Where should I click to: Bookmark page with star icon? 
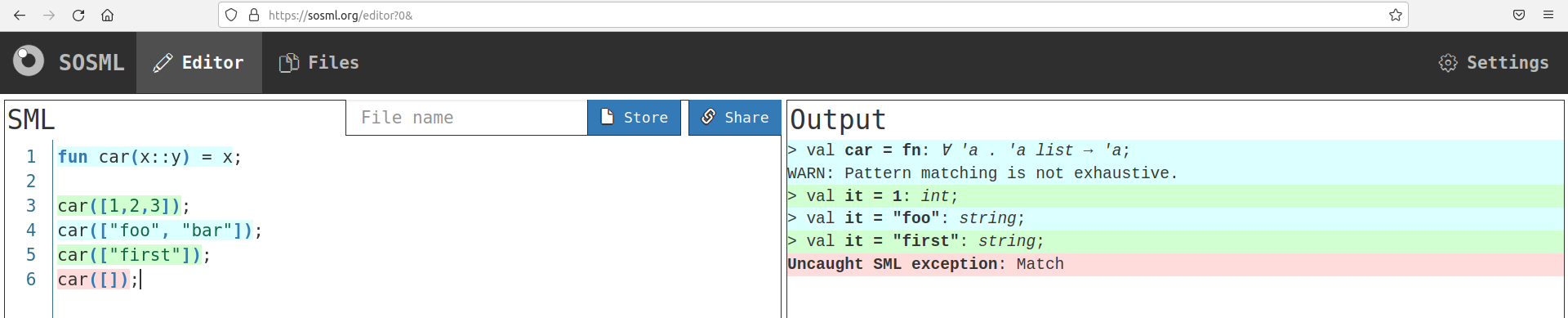(1396, 15)
